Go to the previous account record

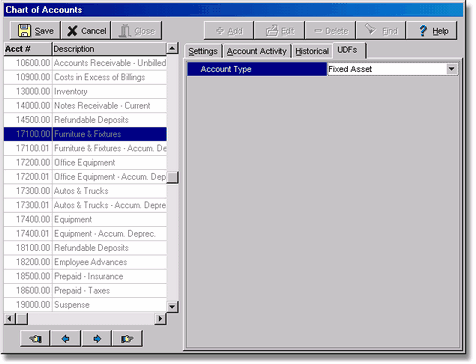point(66,339)
